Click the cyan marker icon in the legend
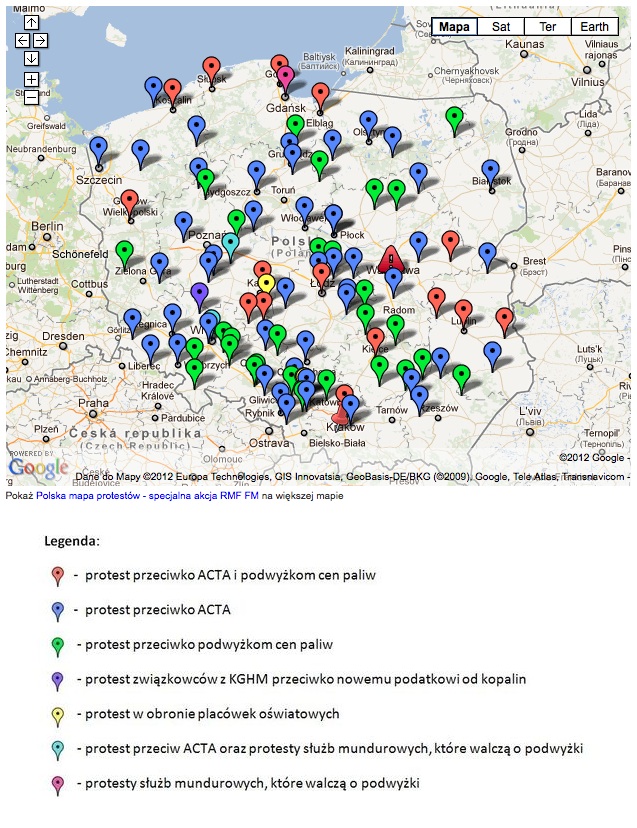 click(x=58, y=750)
